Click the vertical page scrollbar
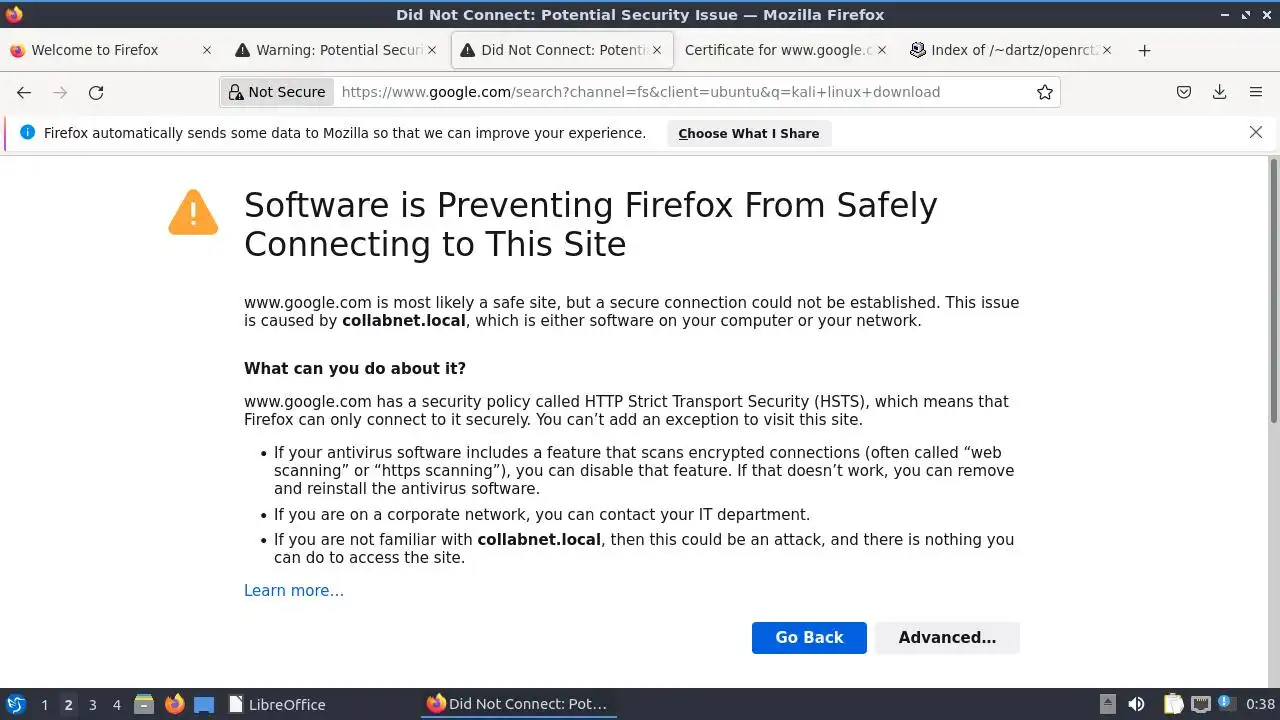 coord(1273,290)
